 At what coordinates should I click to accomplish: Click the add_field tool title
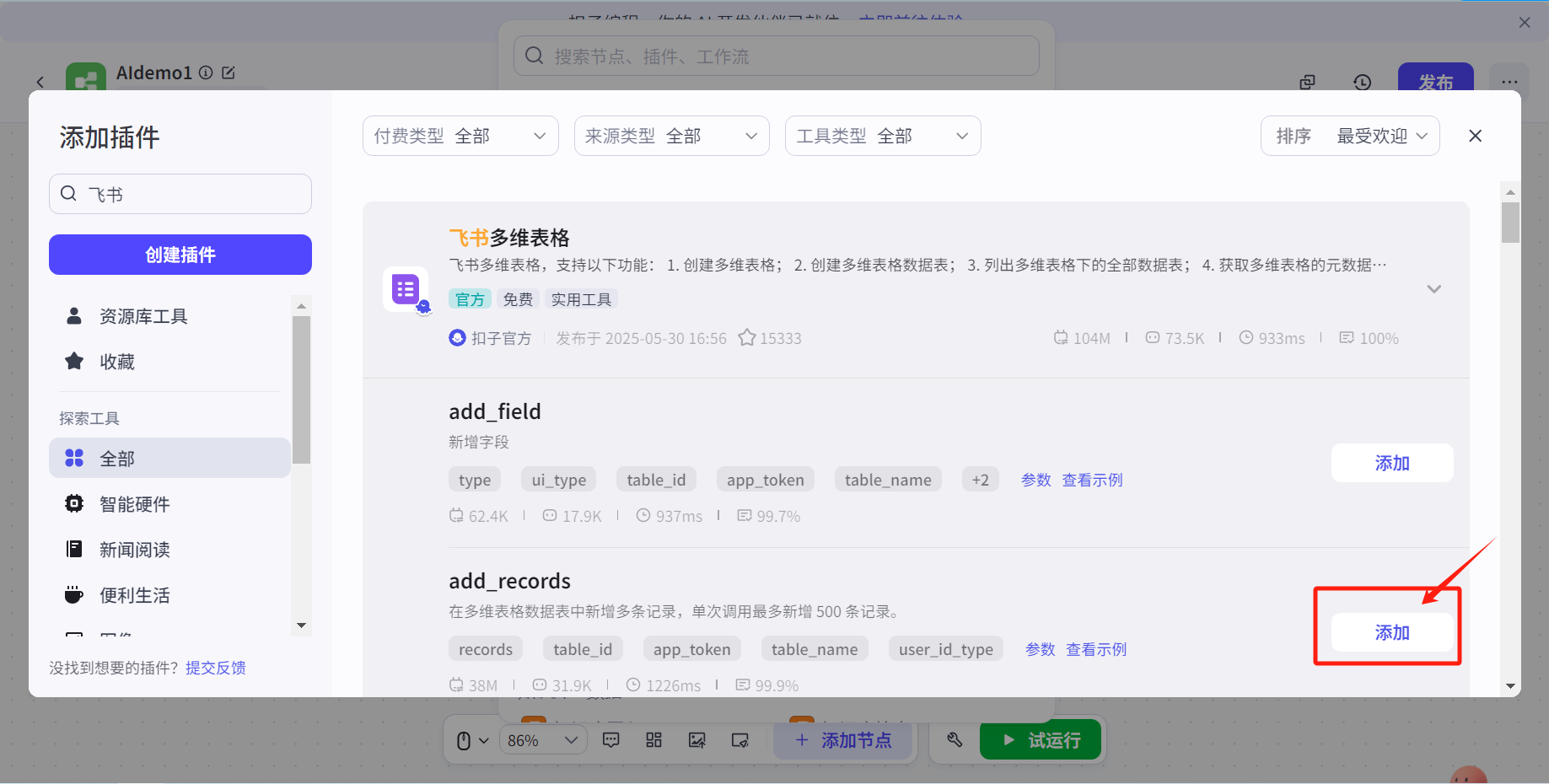[x=495, y=411]
